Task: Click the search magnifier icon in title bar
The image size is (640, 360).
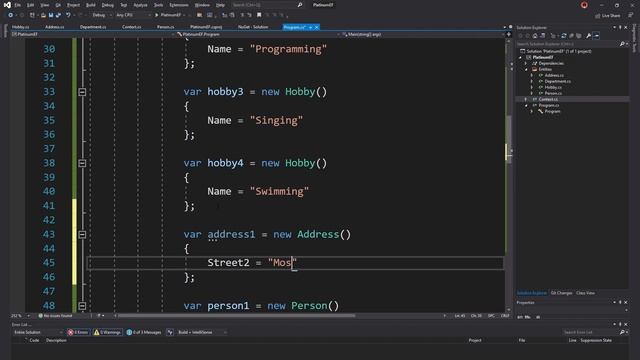Action: pyautogui.click(x=300, y=5)
